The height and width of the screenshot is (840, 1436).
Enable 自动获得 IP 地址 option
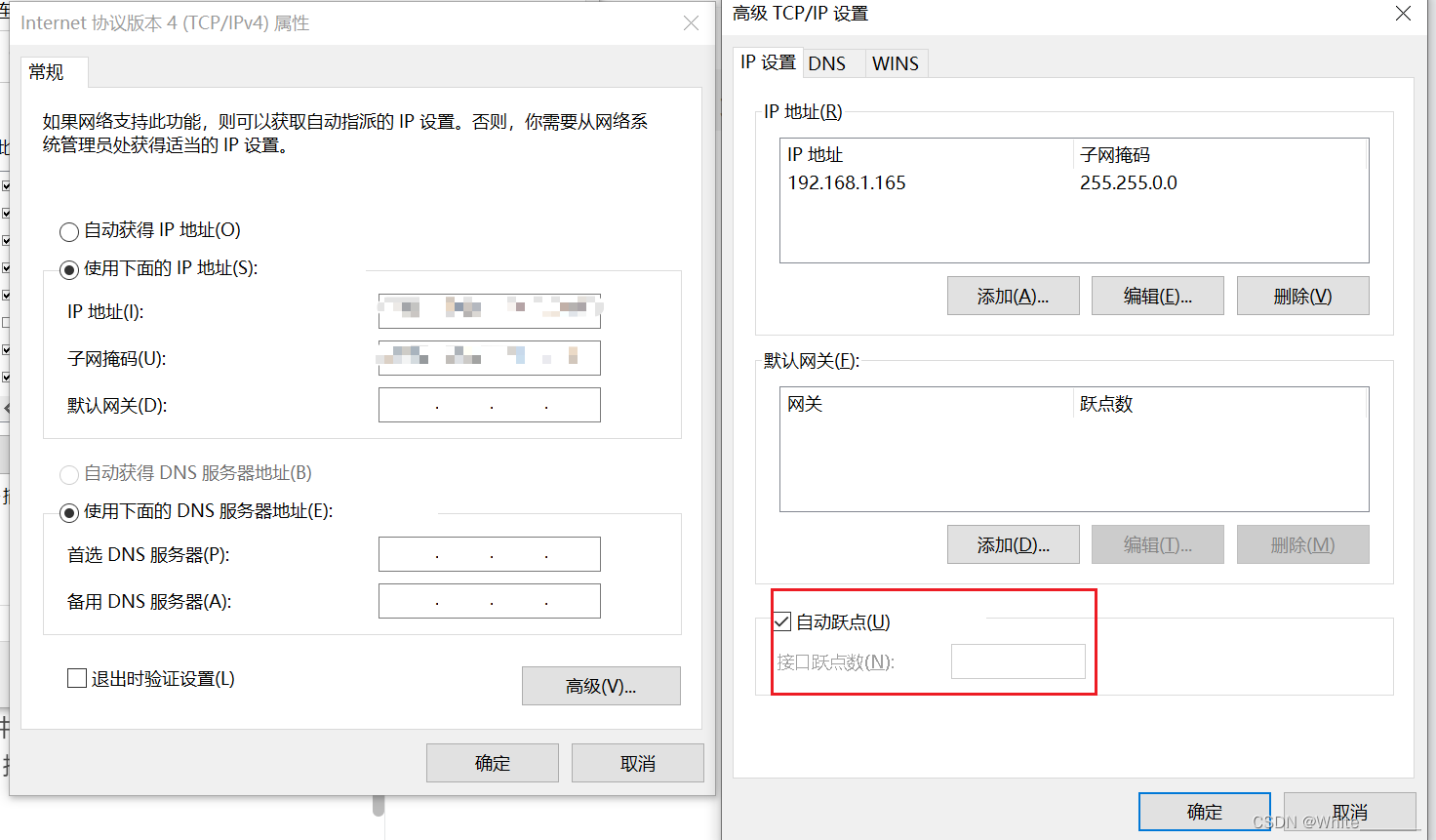click(68, 231)
